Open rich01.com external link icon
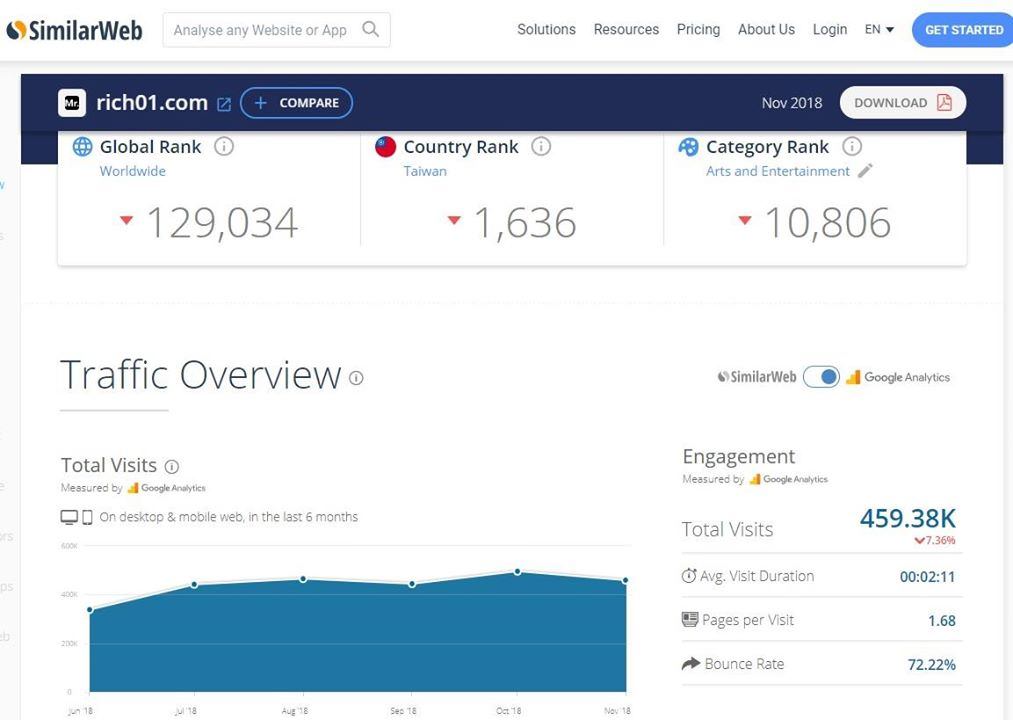 [224, 104]
